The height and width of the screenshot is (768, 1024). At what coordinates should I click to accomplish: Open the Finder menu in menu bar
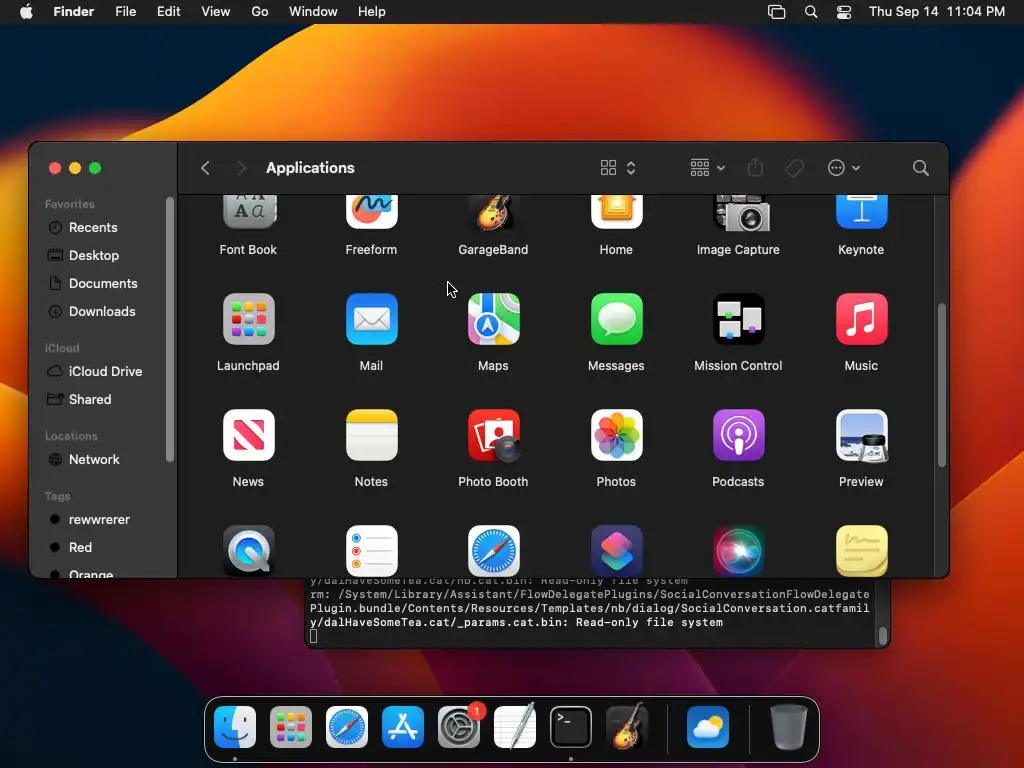coord(74,12)
